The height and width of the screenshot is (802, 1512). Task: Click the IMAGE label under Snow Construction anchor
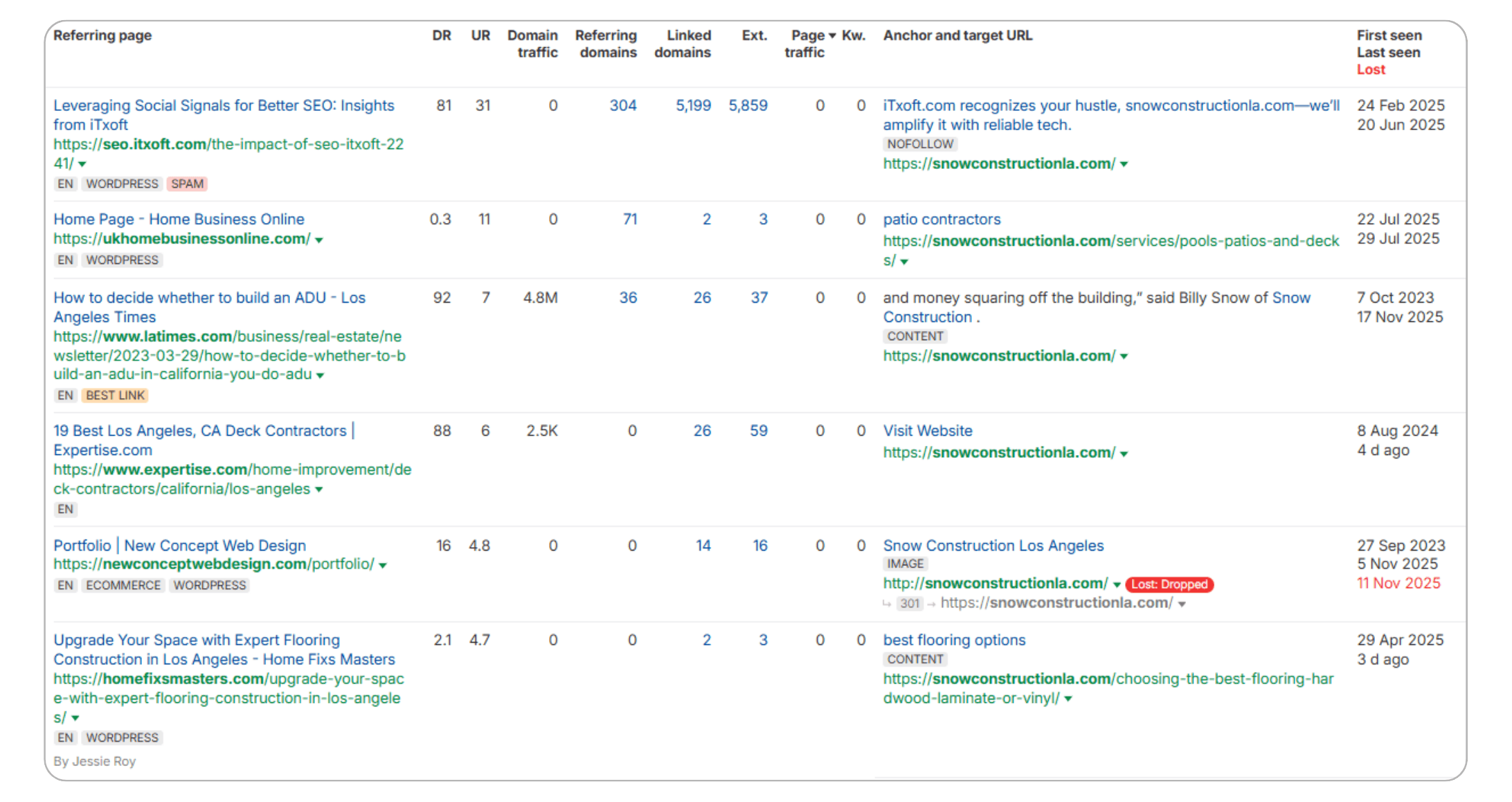coord(905,564)
